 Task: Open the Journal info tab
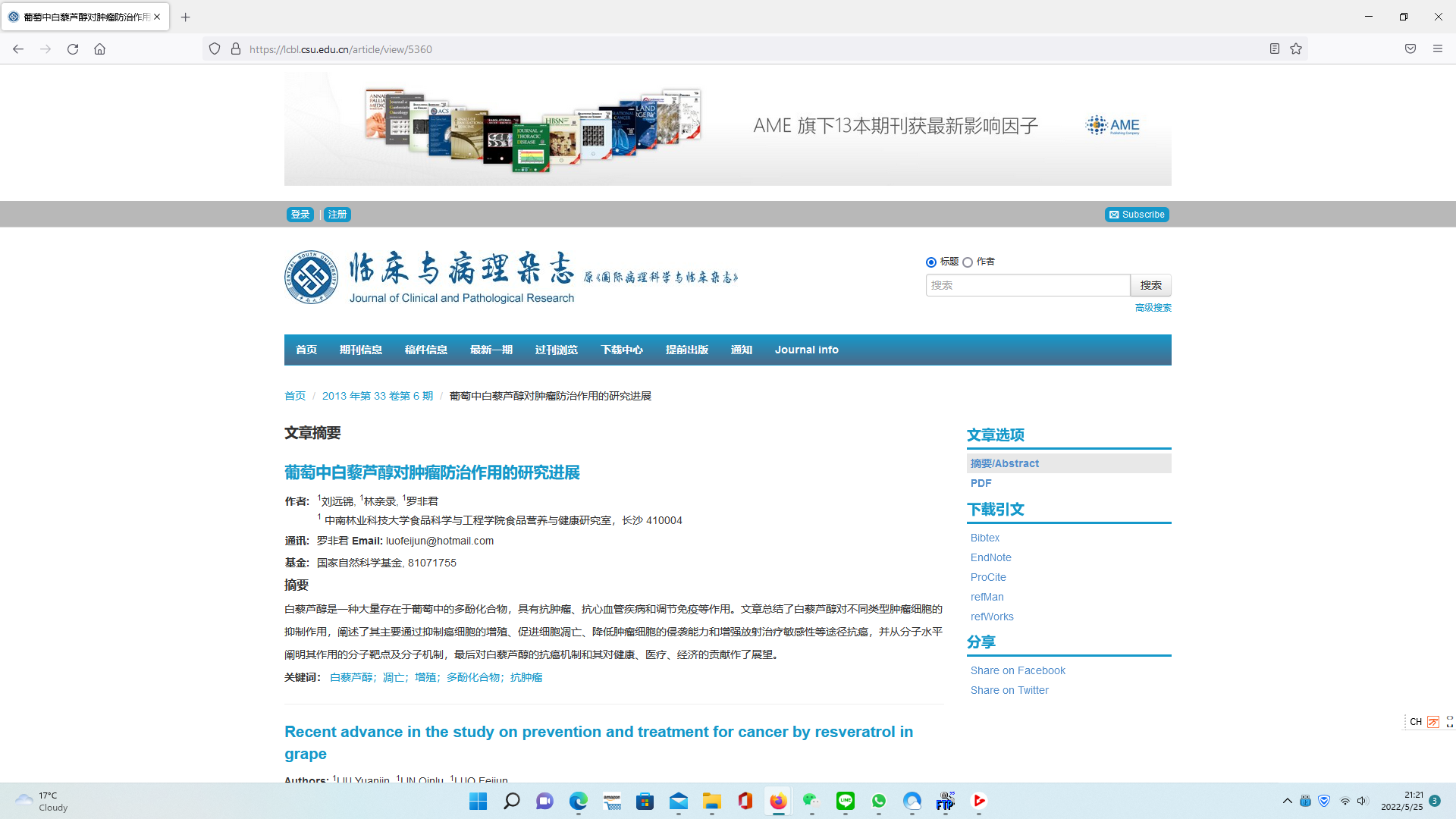pos(808,349)
